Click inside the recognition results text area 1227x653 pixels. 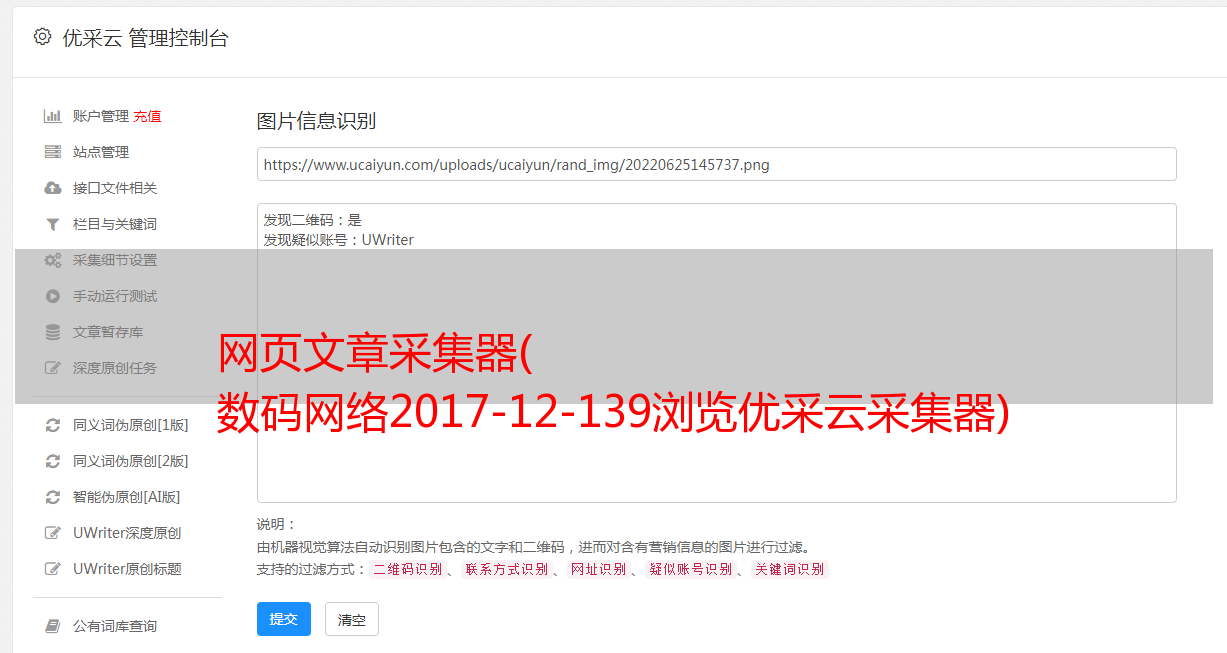point(716,353)
